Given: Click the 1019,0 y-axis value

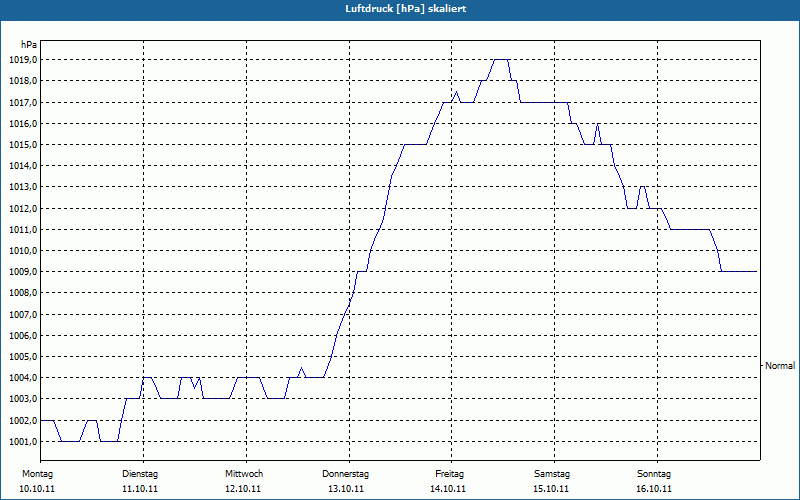Looking at the screenshot, I should [23, 60].
